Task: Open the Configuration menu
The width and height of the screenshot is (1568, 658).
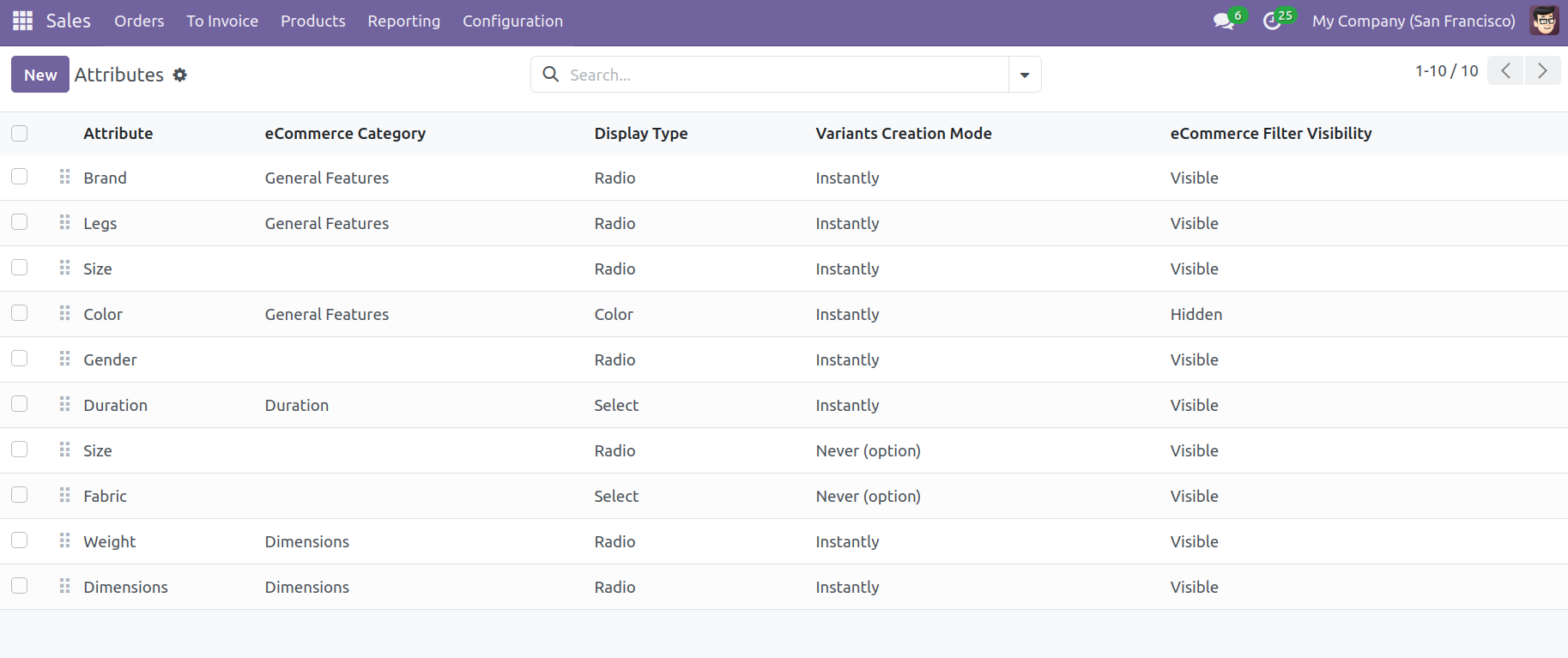Action: tap(512, 21)
